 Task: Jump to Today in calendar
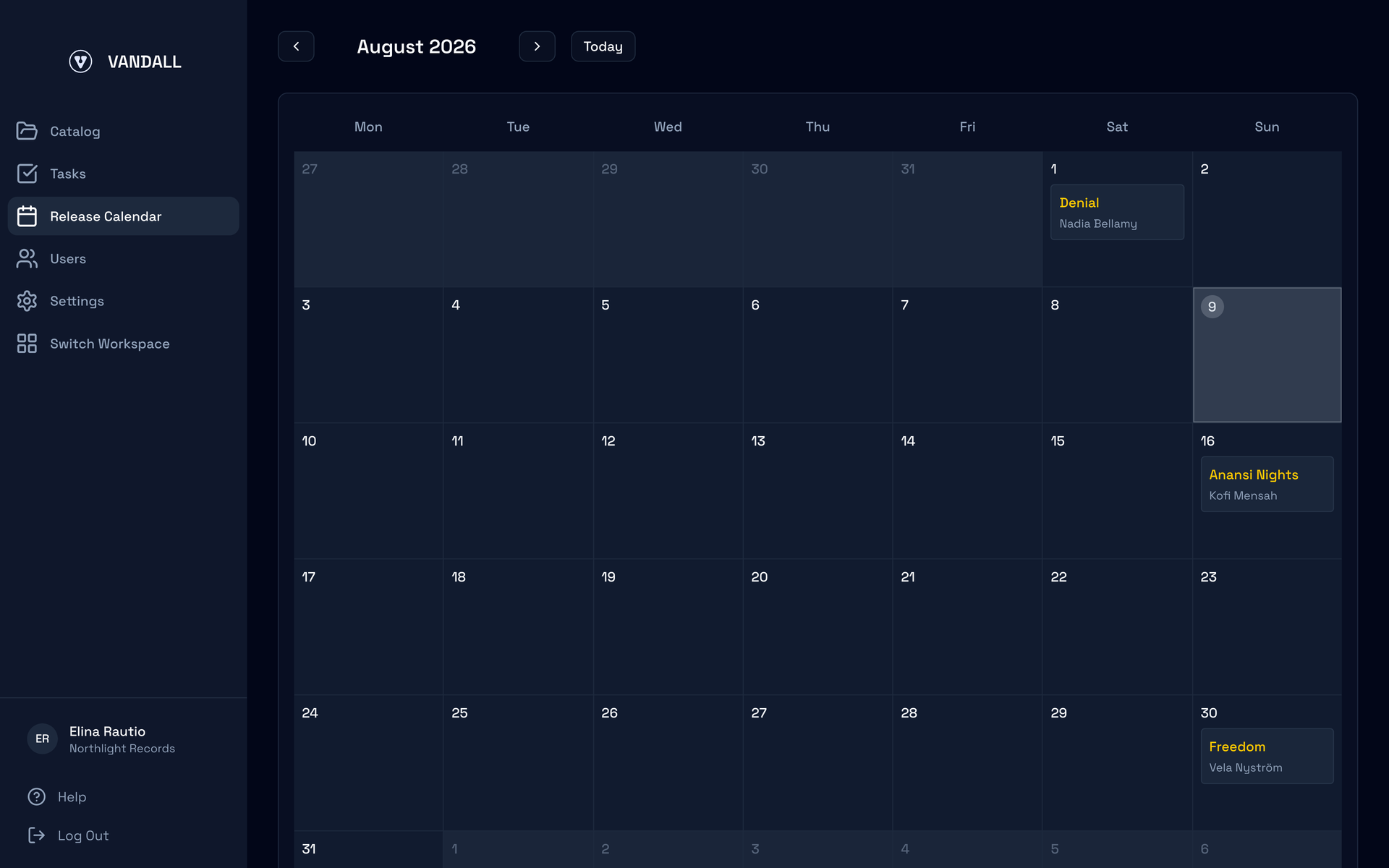point(603,46)
